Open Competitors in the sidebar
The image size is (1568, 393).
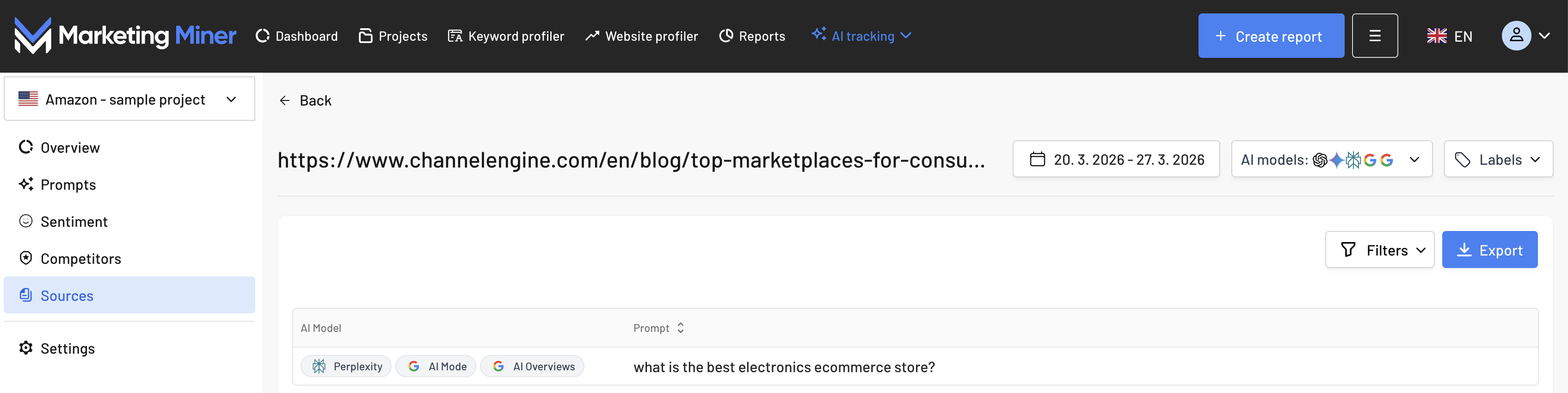pyautogui.click(x=80, y=259)
